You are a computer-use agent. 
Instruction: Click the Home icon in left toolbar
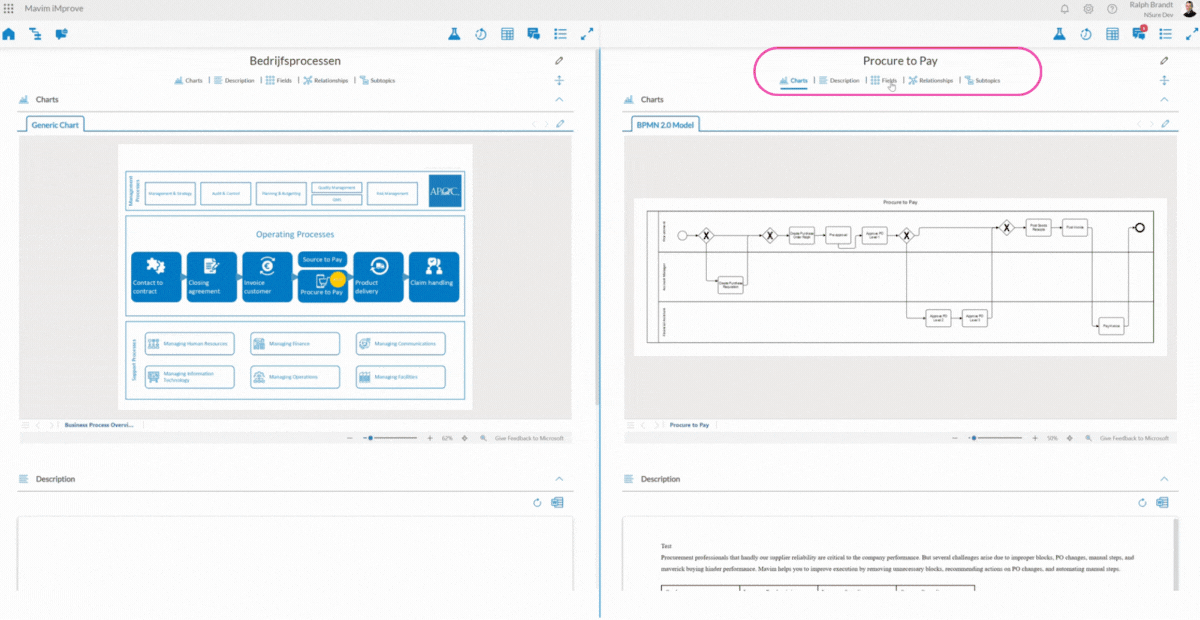tap(9, 34)
